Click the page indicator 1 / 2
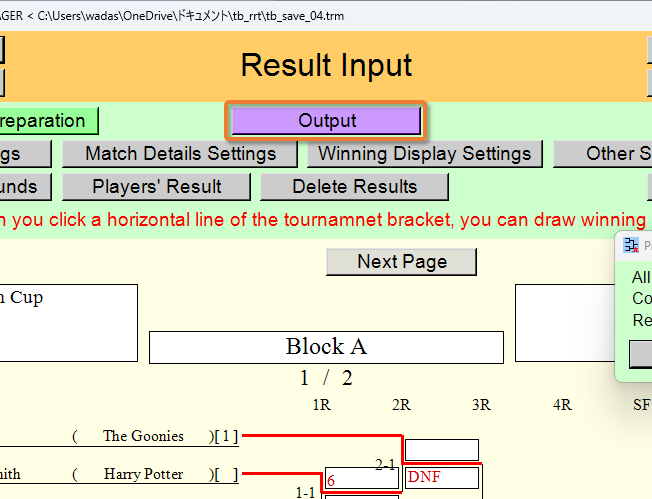652x499 pixels. tap(326, 378)
